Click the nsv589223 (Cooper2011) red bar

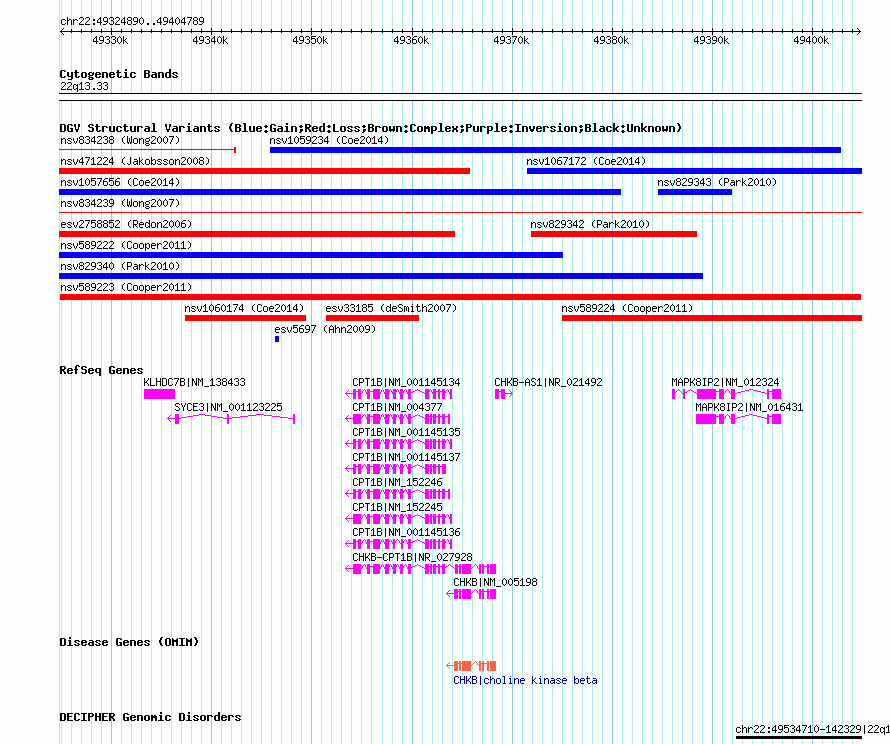point(460,297)
